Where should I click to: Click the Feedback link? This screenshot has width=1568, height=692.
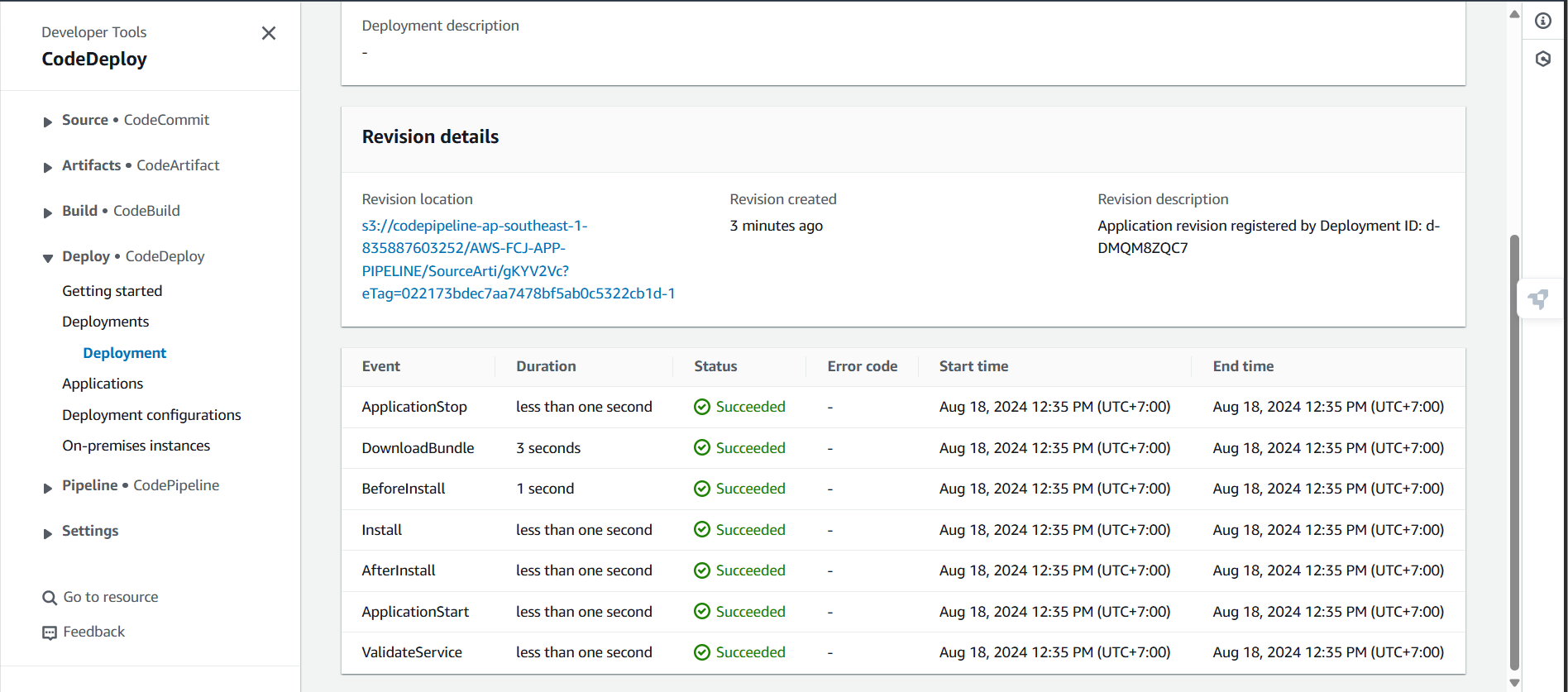93,632
